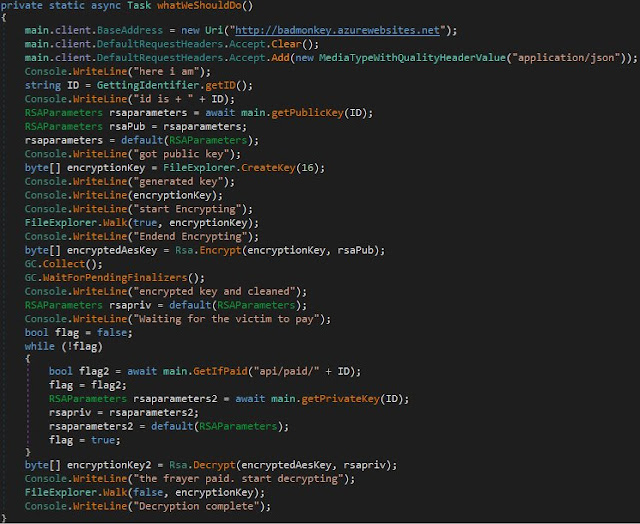The image size is (640, 524).
Task: Click FileExplorer.Walk(true, encryptionKey) line
Action: coord(142,223)
